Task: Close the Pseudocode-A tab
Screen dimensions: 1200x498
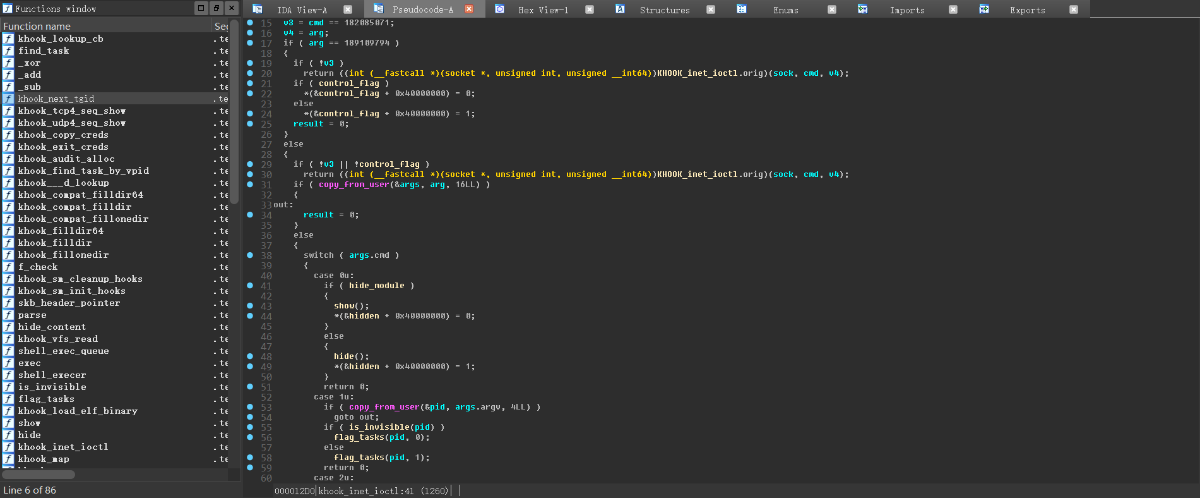Action: pos(471,9)
